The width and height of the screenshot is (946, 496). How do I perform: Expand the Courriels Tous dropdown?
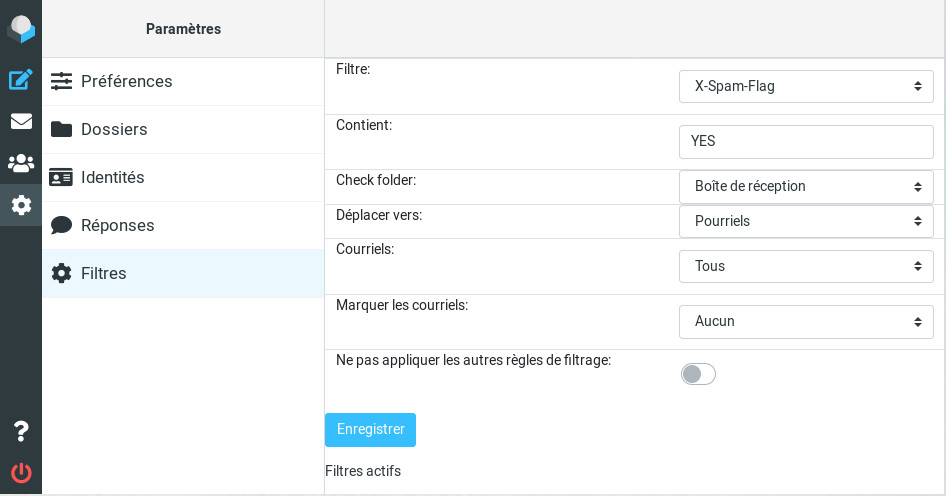(x=806, y=266)
